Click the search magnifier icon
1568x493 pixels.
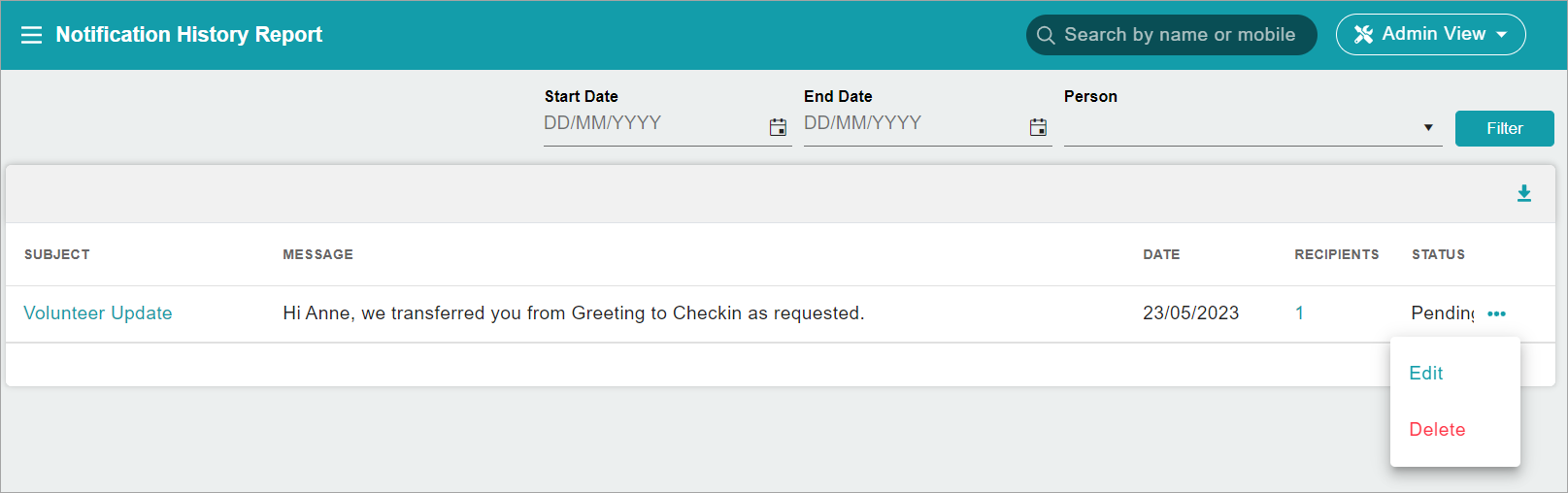point(1046,35)
